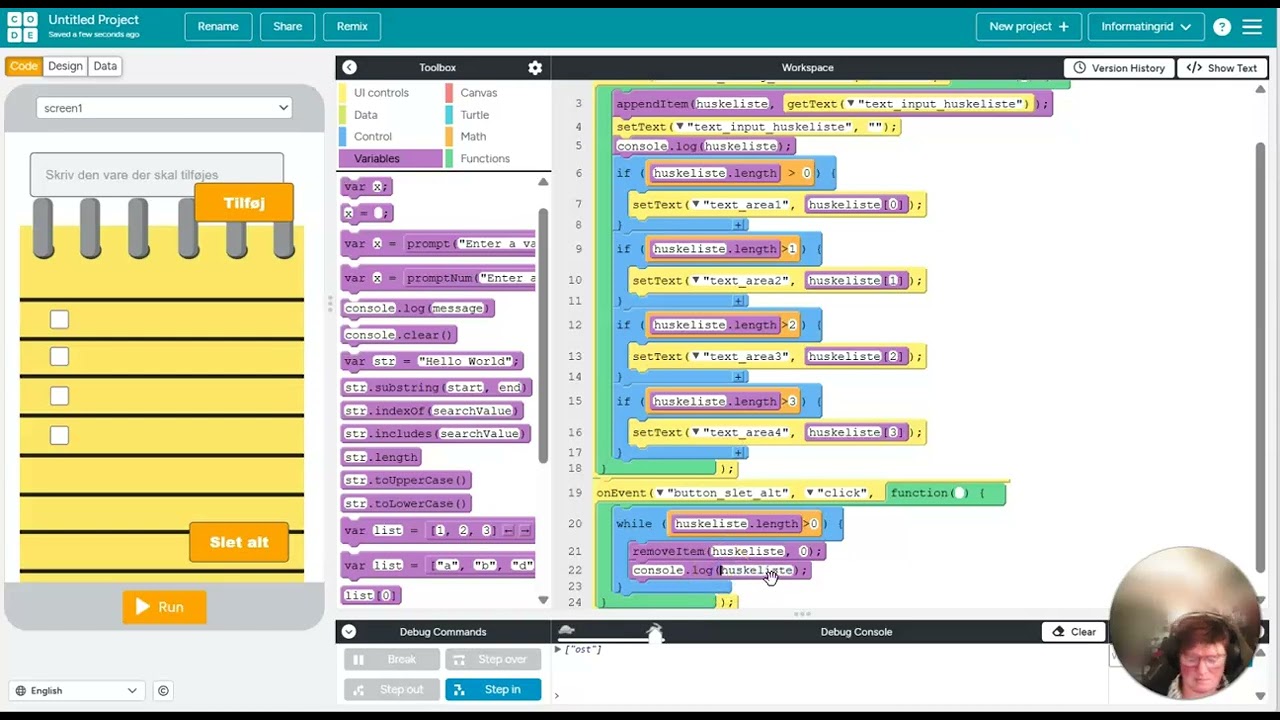Image resolution: width=1280 pixels, height=720 pixels.
Task: Open the "text_area3" id dropdown
Action: tap(696, 356)
